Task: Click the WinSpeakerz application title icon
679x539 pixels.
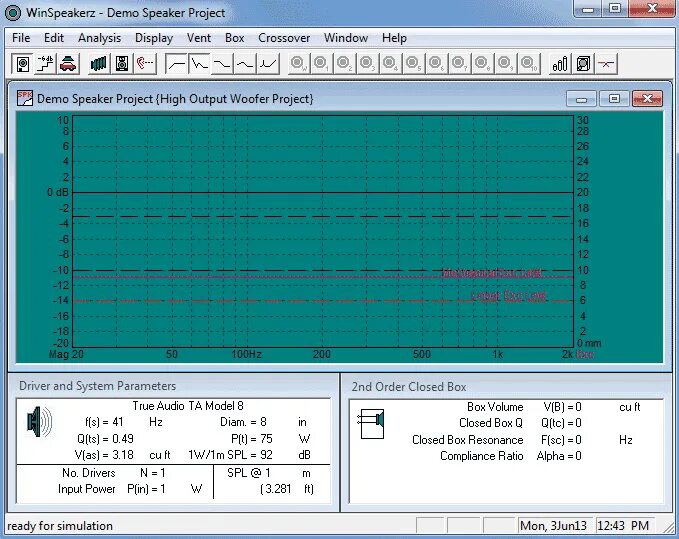Action: click(13, 13)
